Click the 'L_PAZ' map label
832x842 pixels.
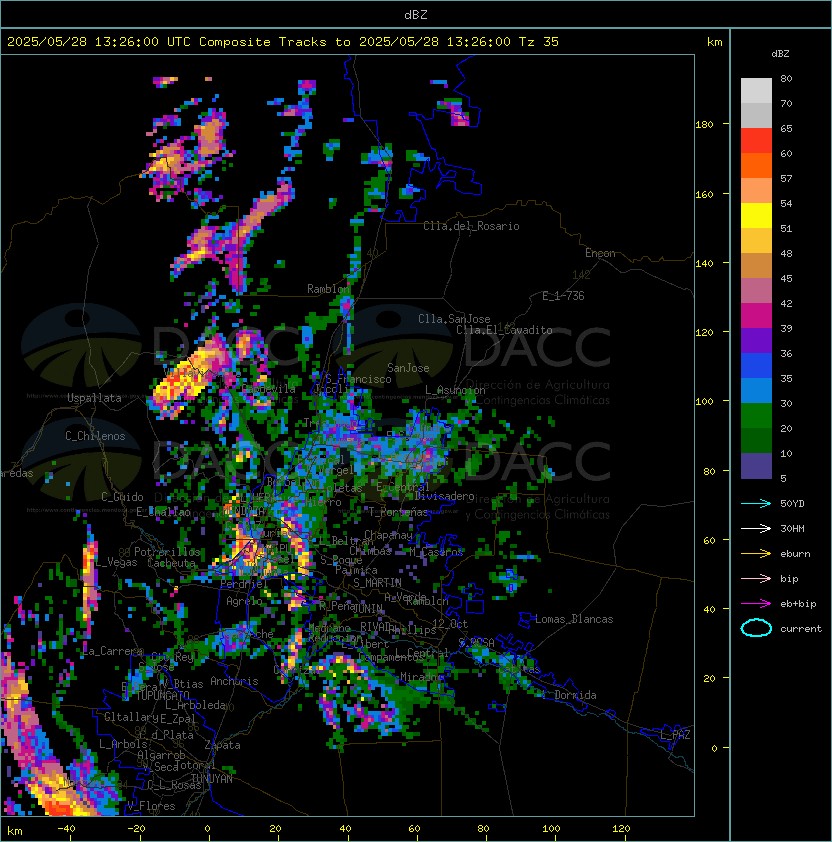click(x=675, y=735)
